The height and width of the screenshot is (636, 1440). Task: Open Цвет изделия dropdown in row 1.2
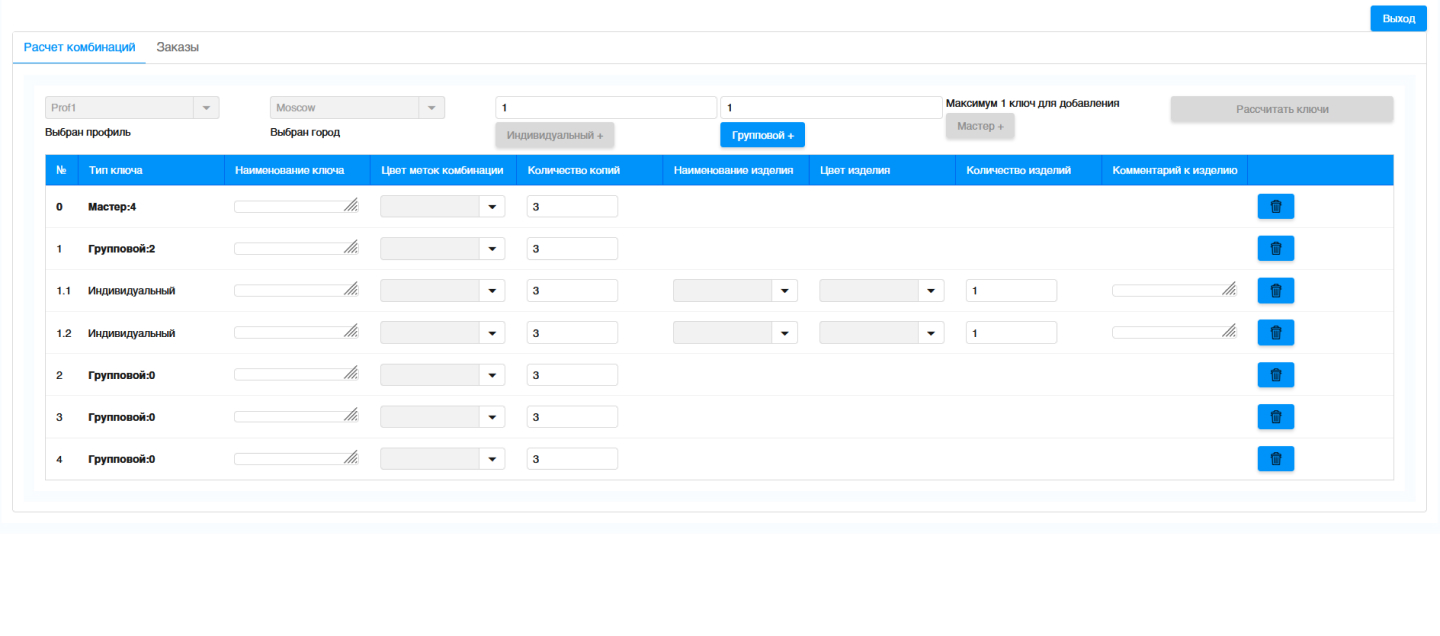click(x=881, y=333)
